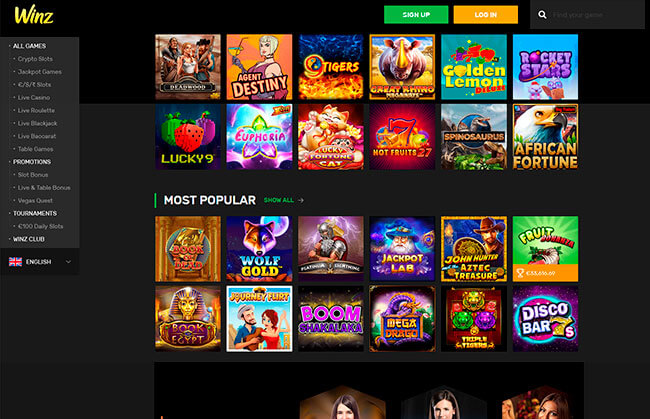Open the Tournaments sidebar section
The width and height of the screenshot is (650, 419).
tap(35, 213)
